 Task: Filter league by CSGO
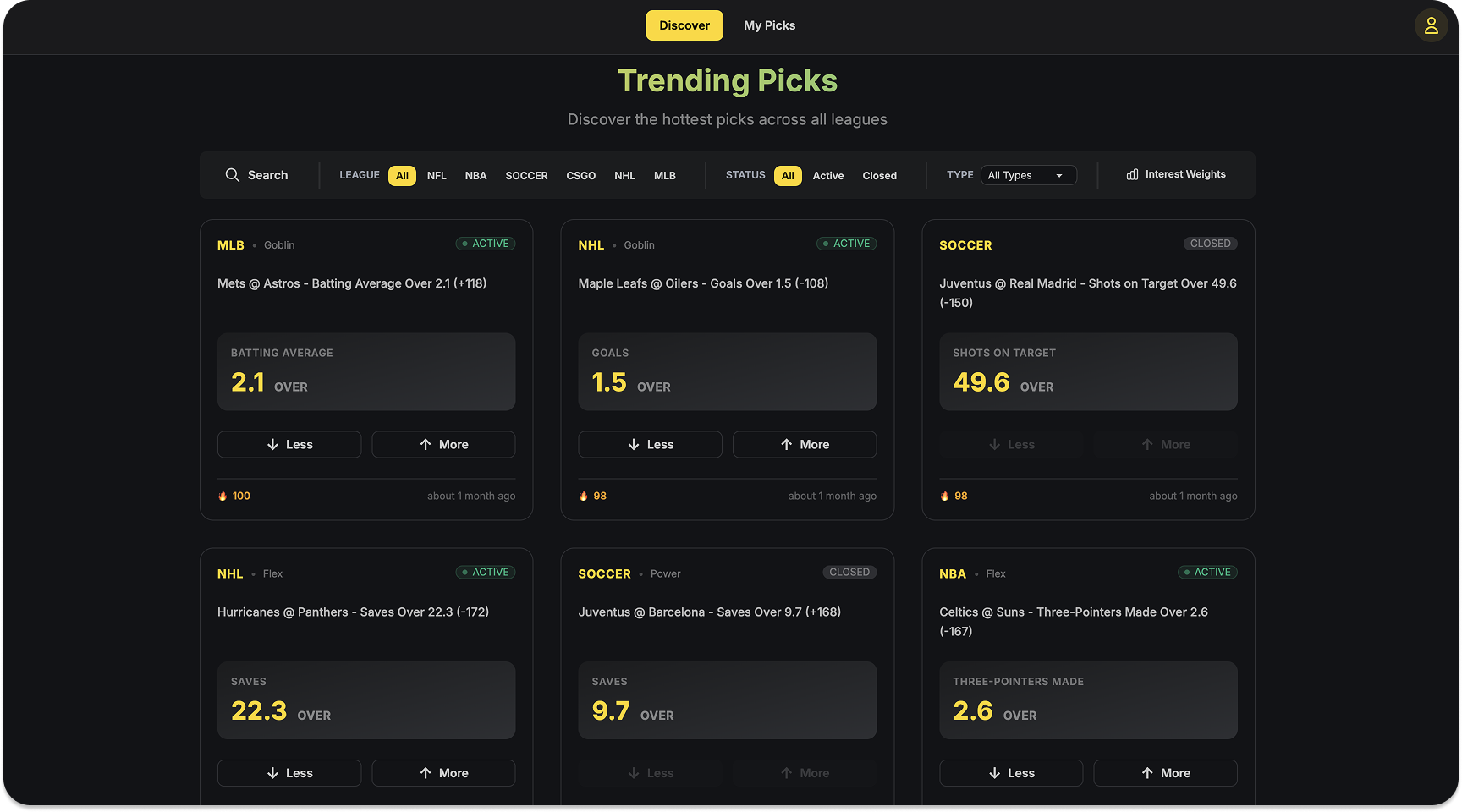point(580,176)
